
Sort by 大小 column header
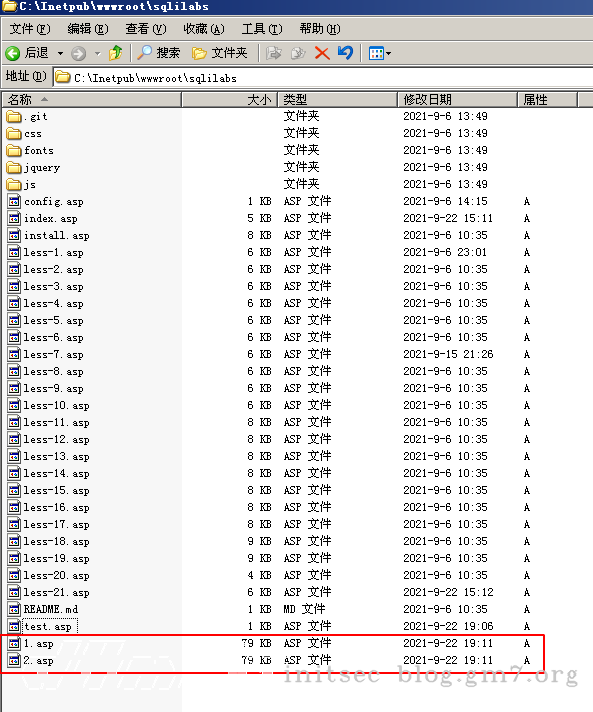click(x=230, y=99)
